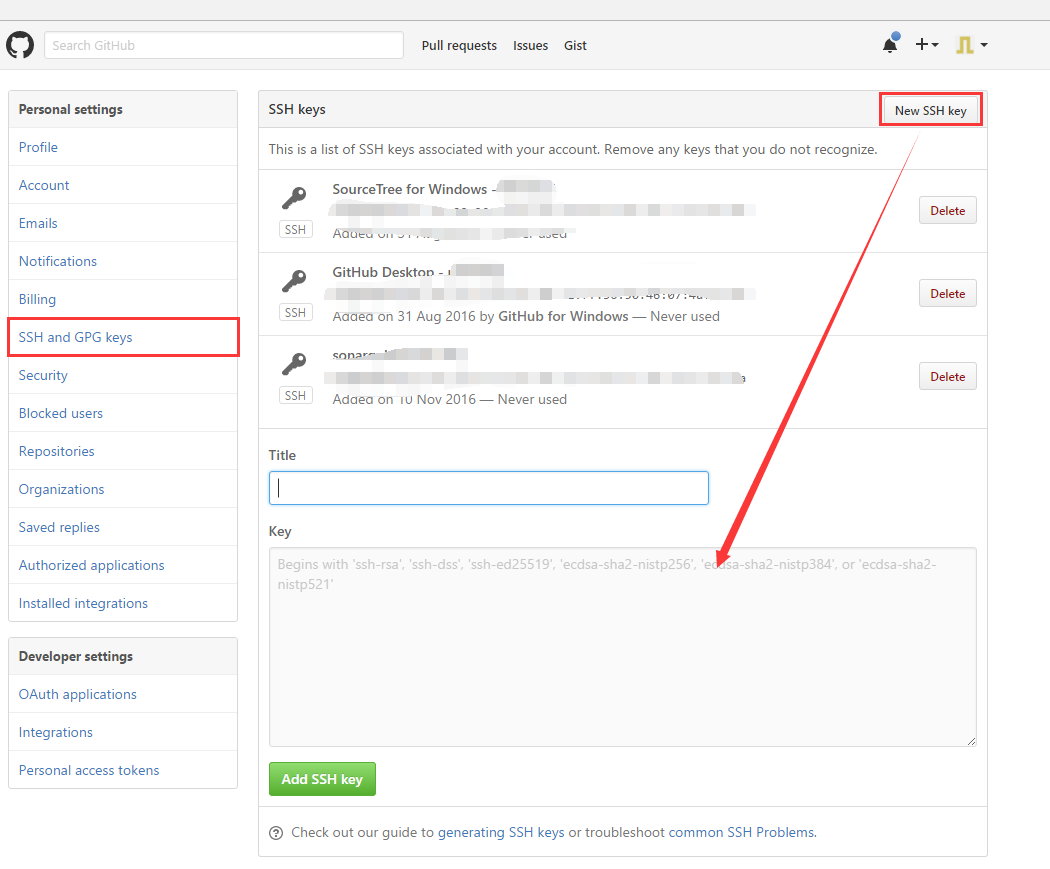Click the SourceTree for Windows title text
The height and width of the screenshot is (869, 1050).
[410, 189]
